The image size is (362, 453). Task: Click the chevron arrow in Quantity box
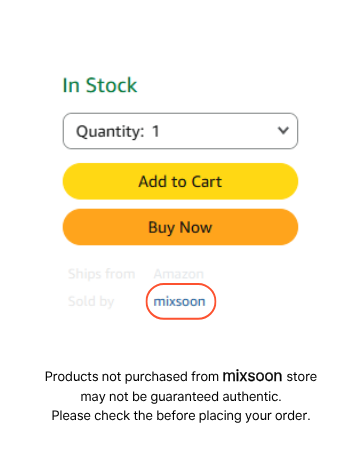283,130
